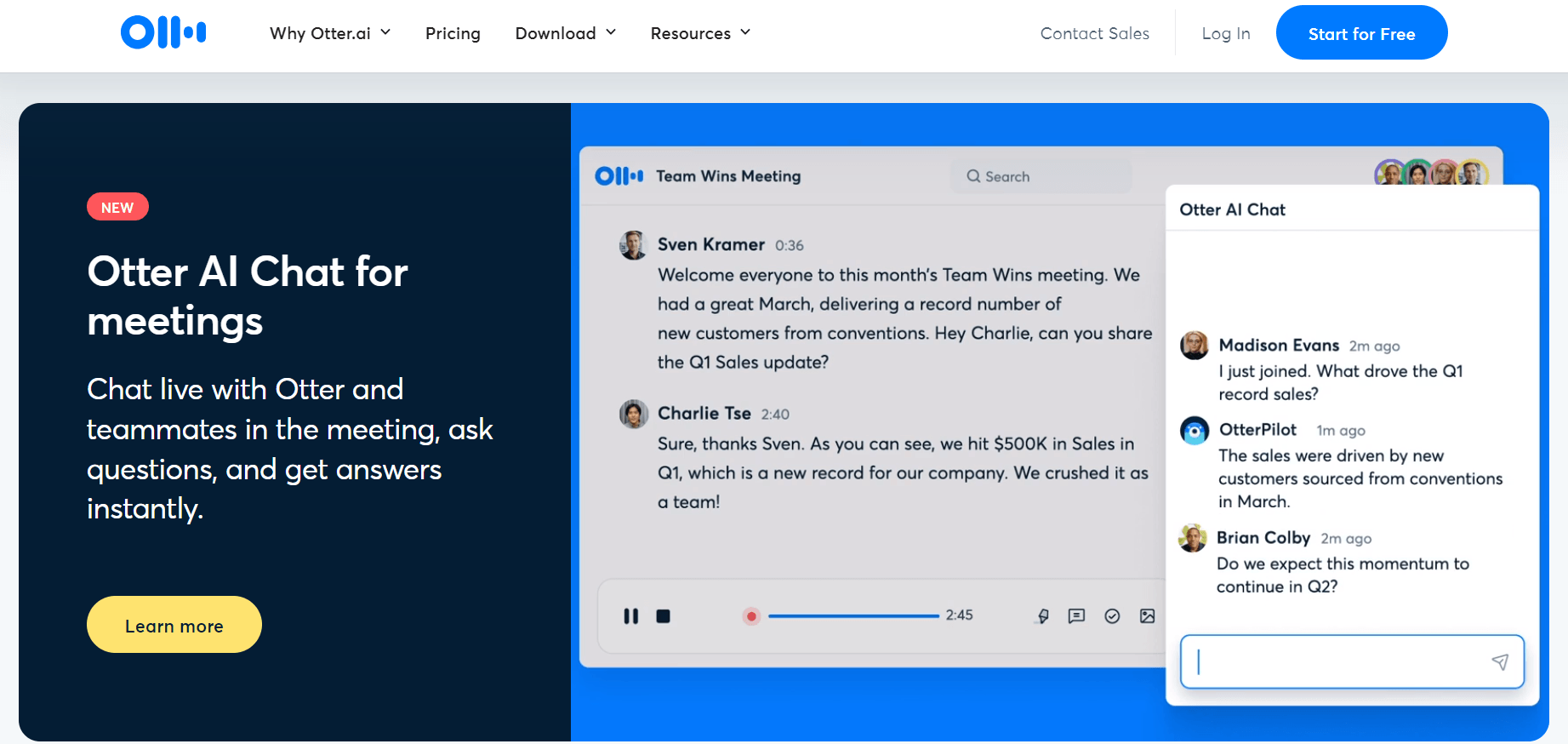The width and height of the screenshot is (1568, 744).
Task: Expand the Why Otter.ai dropdown menu
Action: click(x=330, y=33)
